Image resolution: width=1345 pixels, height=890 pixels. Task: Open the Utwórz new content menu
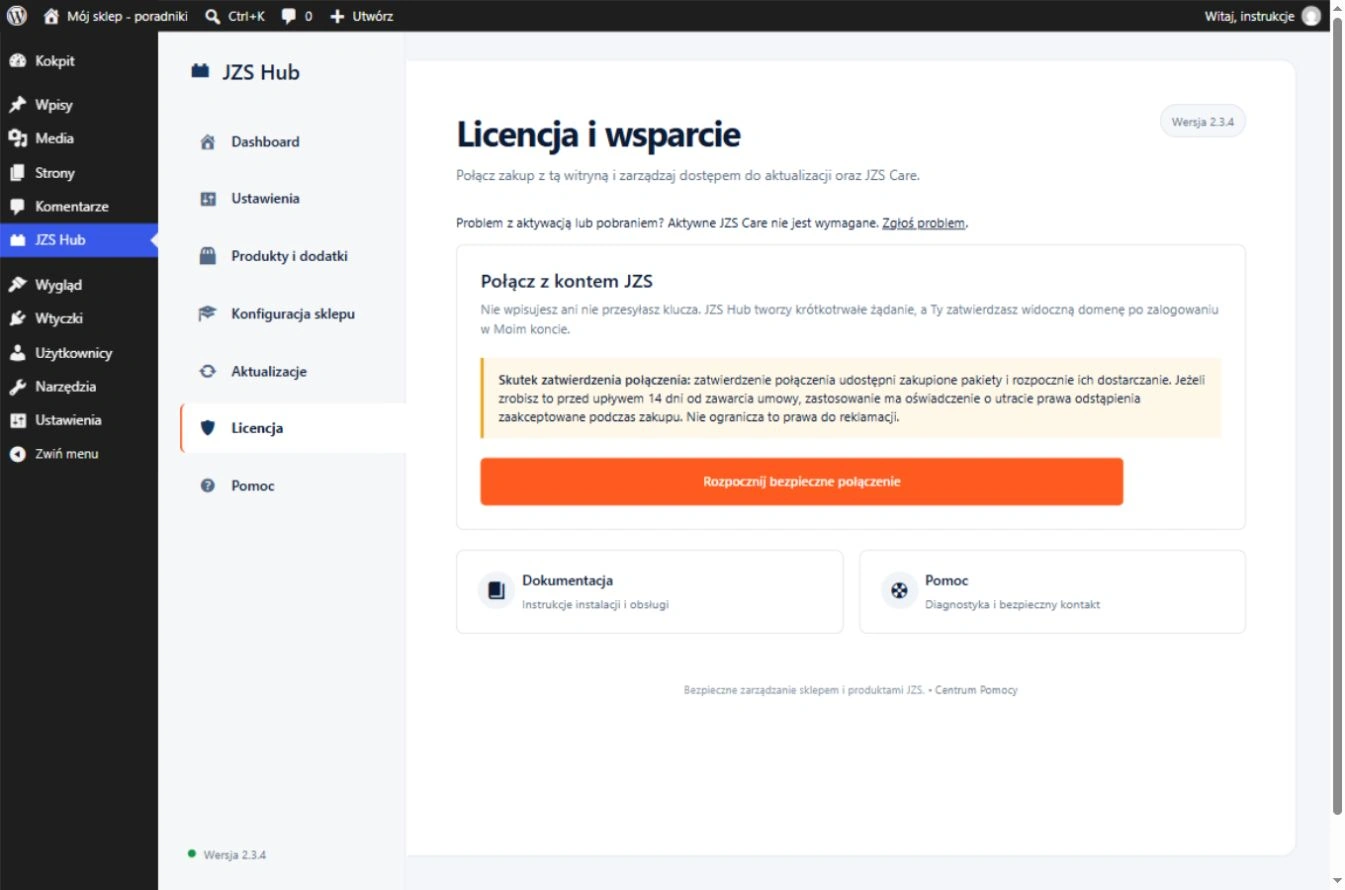tap(361, 16)
